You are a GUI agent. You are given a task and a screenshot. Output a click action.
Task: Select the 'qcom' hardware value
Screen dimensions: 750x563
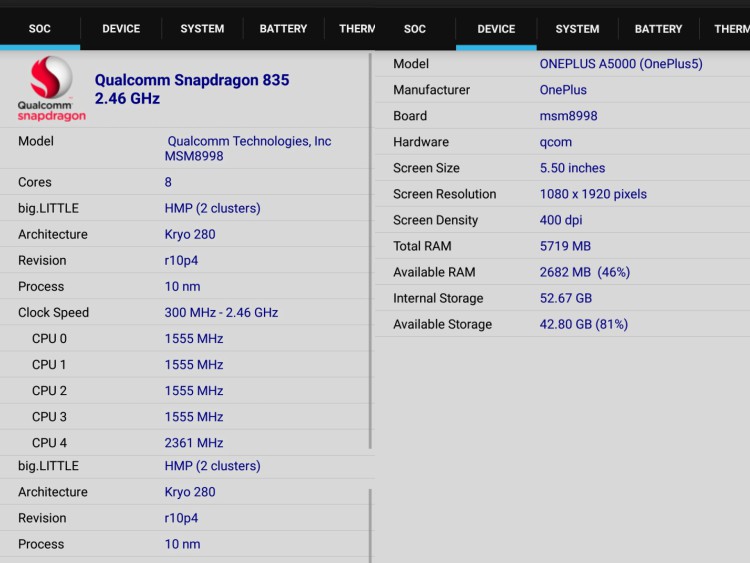point(555,142)
